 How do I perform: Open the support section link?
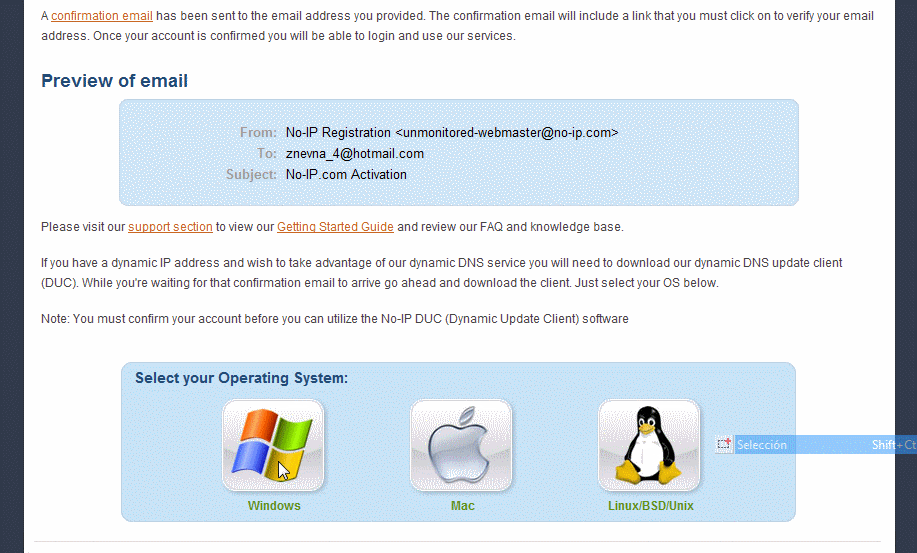[x=170, y=227]
